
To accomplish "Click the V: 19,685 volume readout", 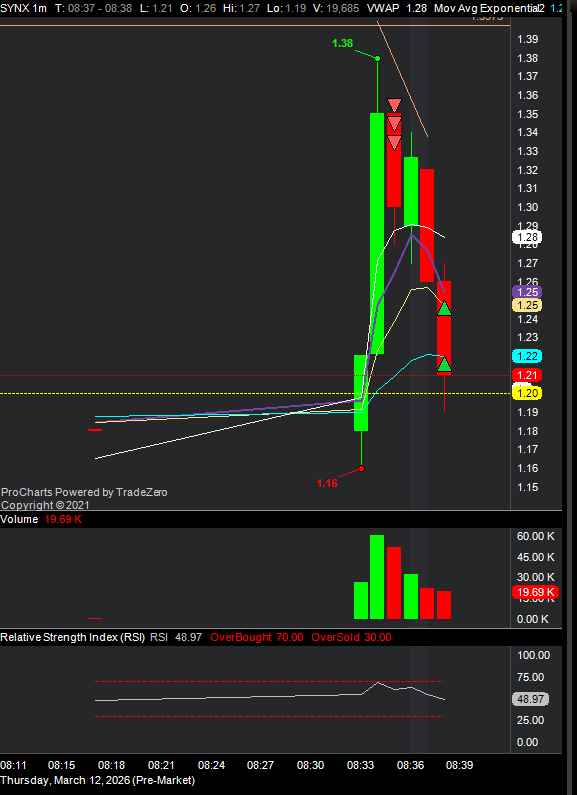I will (x=336, y=8).
